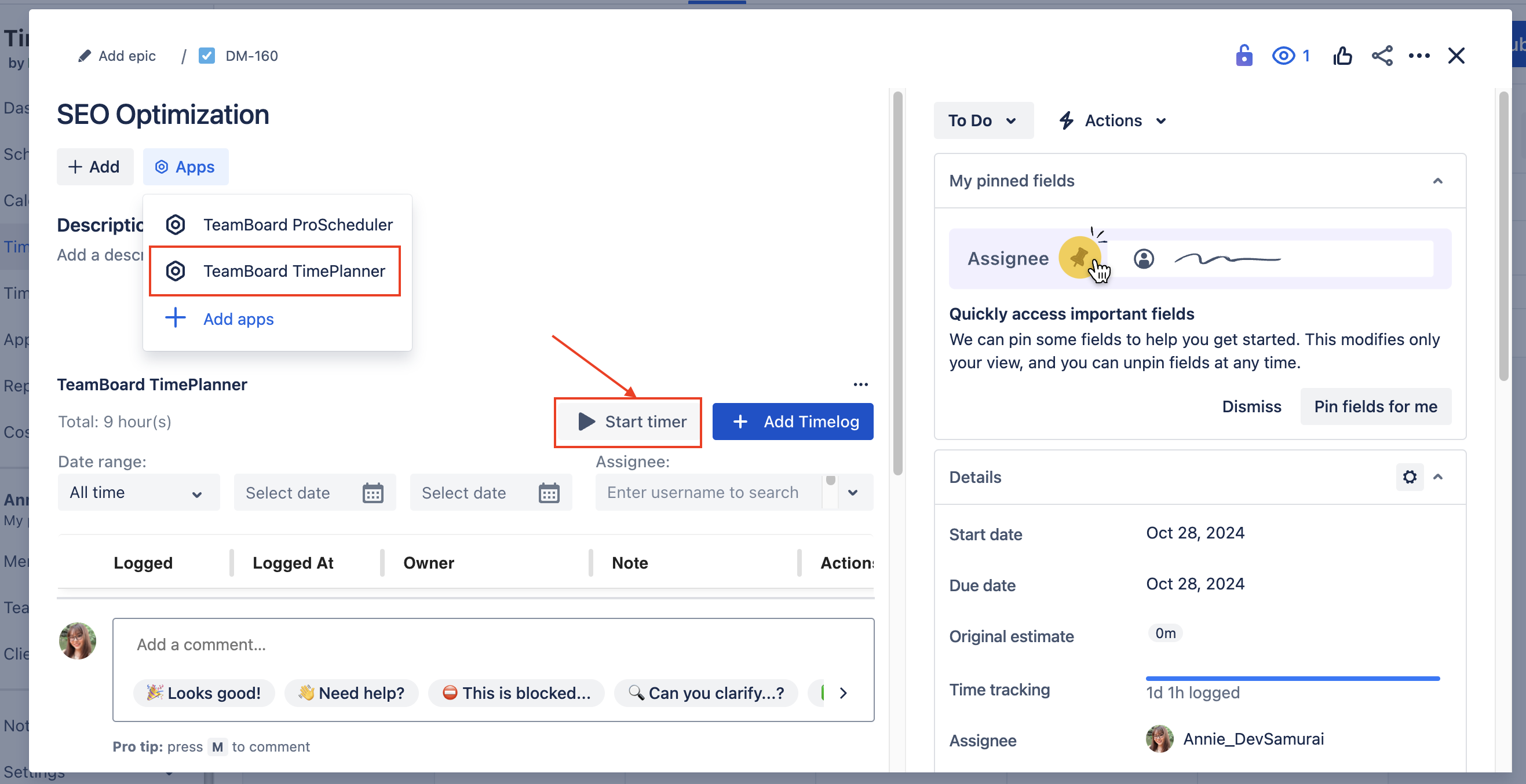
Task: Open the issue more-actions ellipsis menu
Action: click(1419, 56)
